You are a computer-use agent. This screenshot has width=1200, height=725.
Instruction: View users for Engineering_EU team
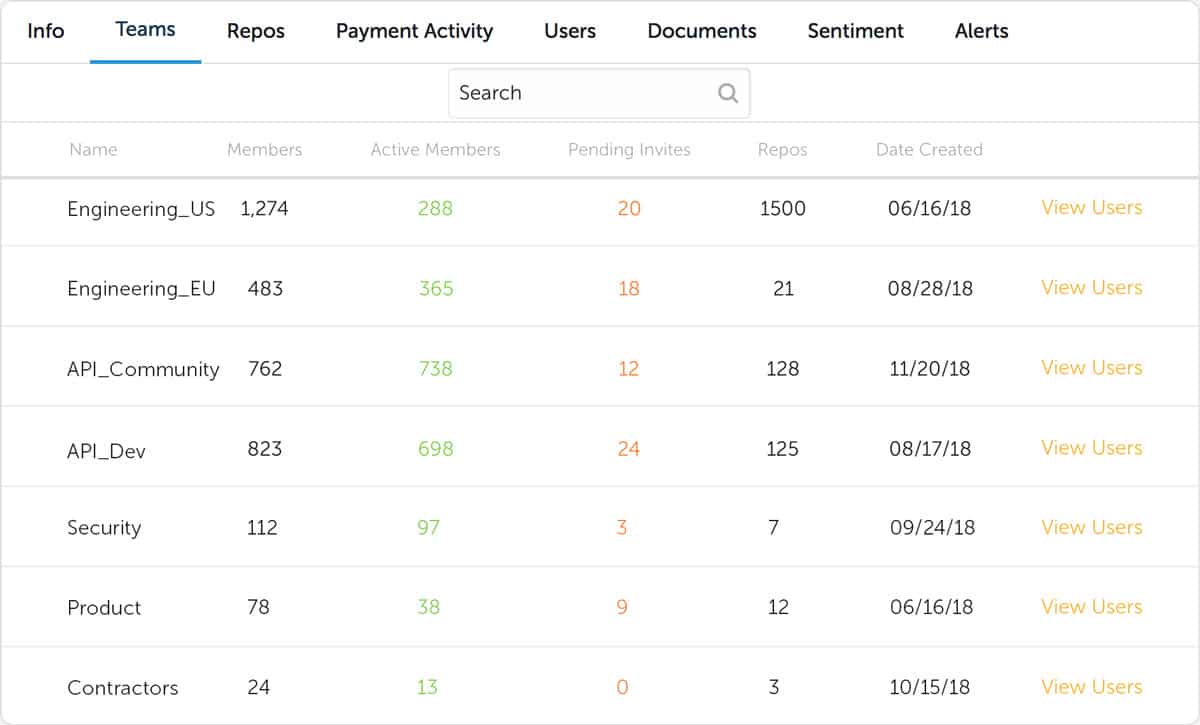(1091, 287)
